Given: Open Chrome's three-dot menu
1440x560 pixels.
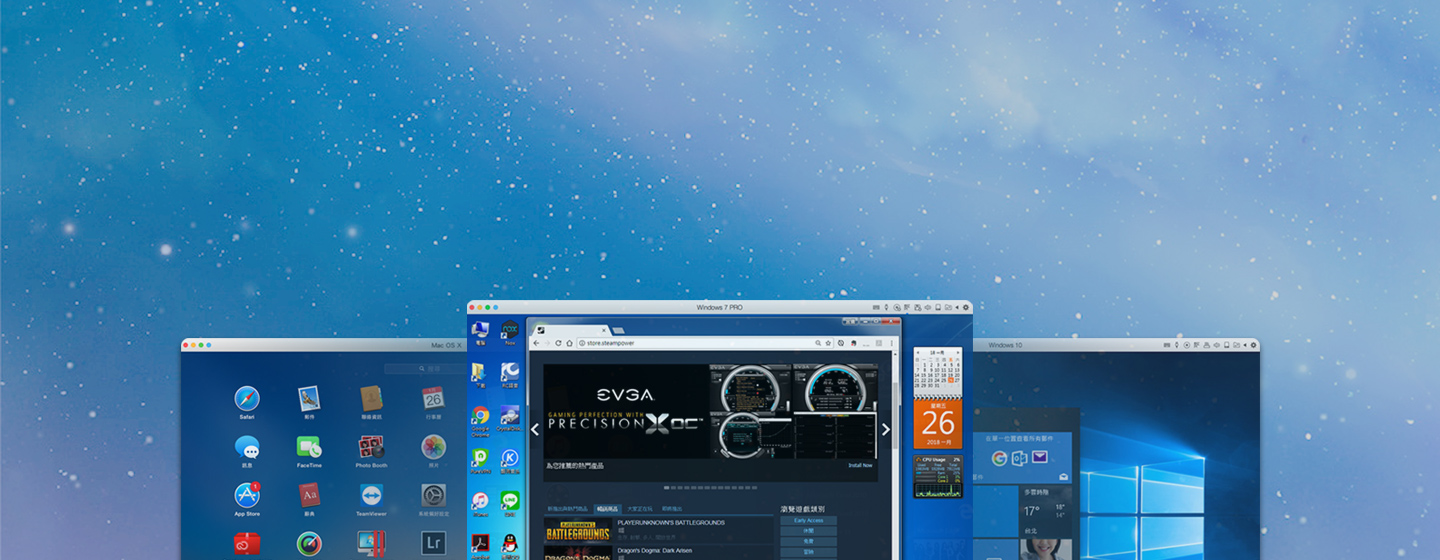Looking at the screenshot, I should [892, 343].
